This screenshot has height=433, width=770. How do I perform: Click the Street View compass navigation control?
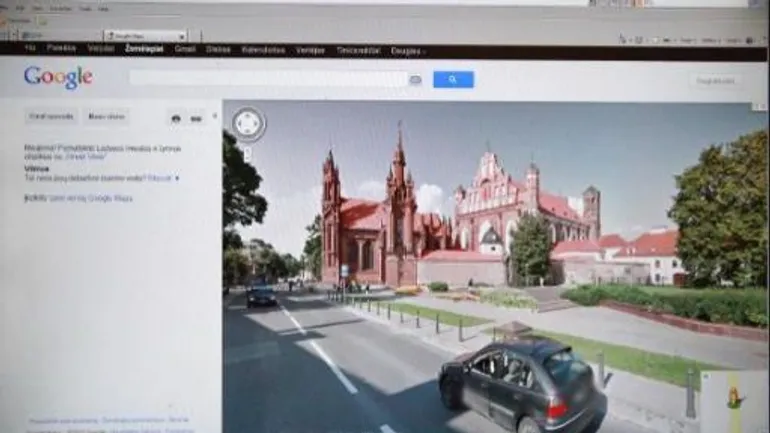[248, 124]
